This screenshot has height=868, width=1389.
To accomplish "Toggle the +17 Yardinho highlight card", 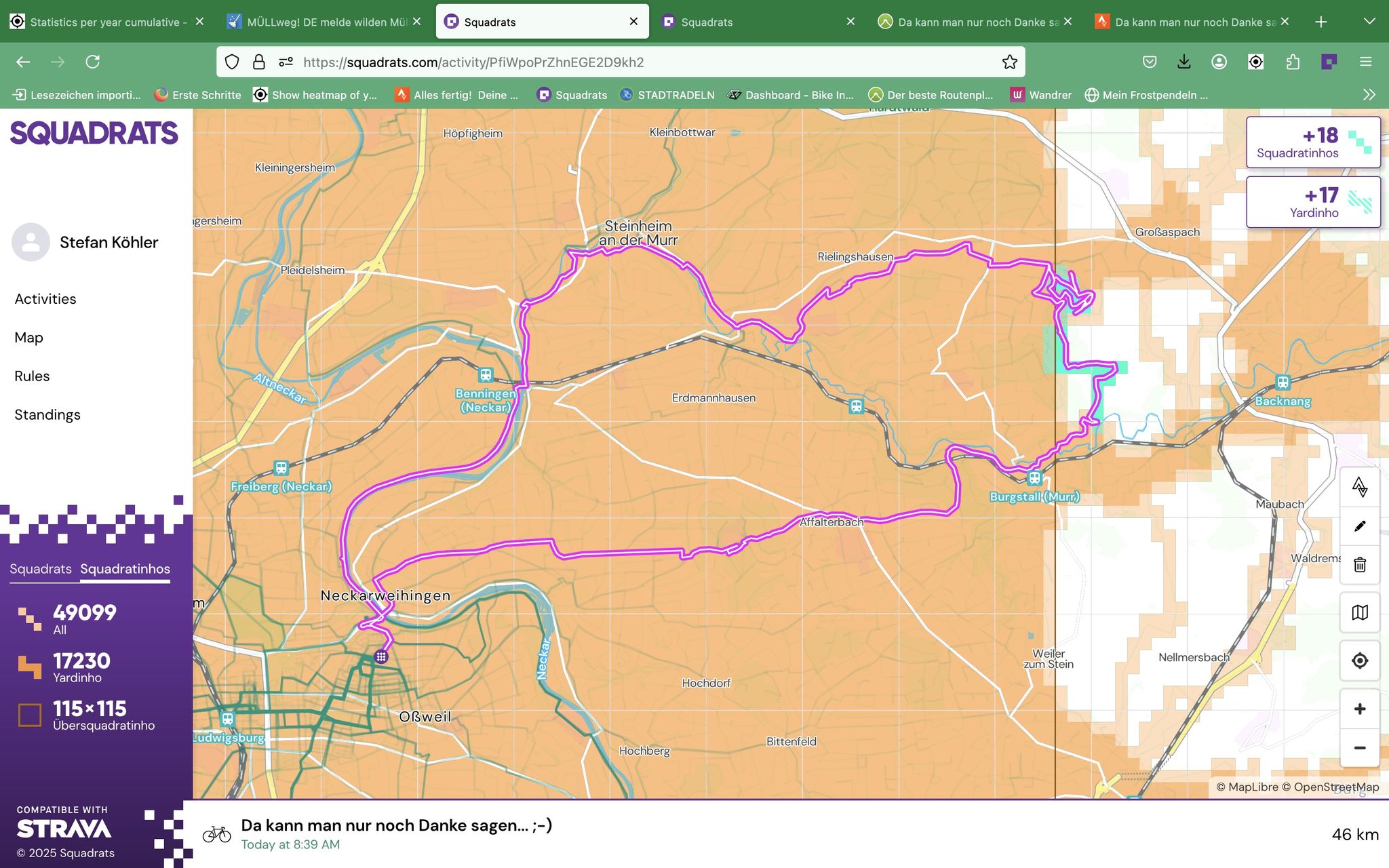I will pyautogui.click(x=1313, y=202).
